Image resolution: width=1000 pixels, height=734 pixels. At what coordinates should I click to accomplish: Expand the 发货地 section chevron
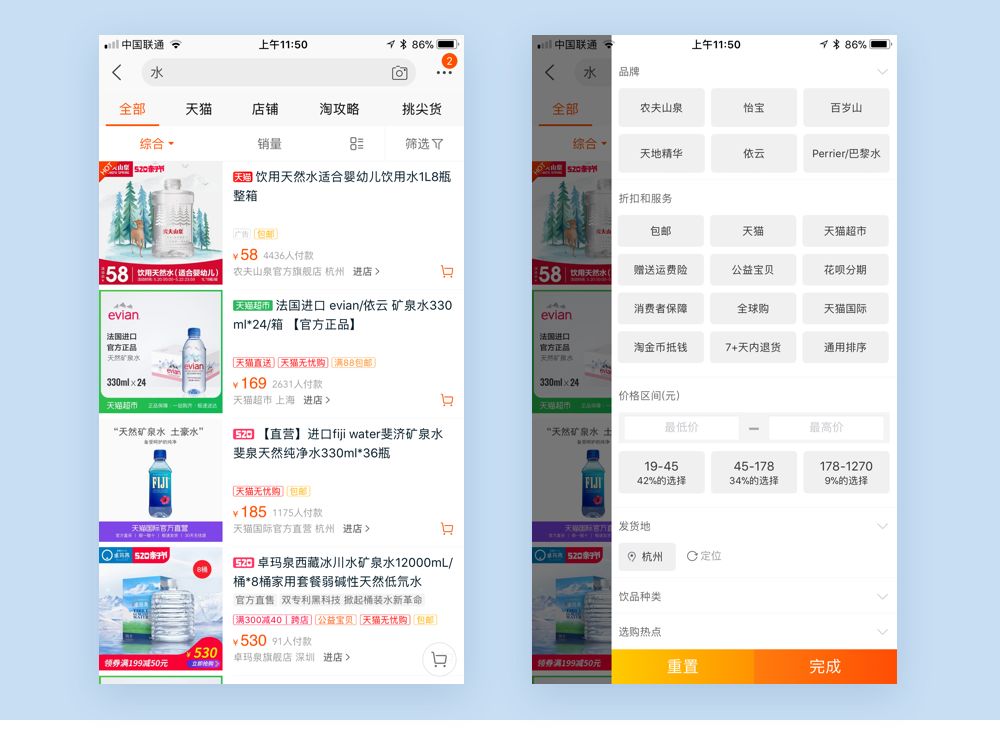point(882,526)
